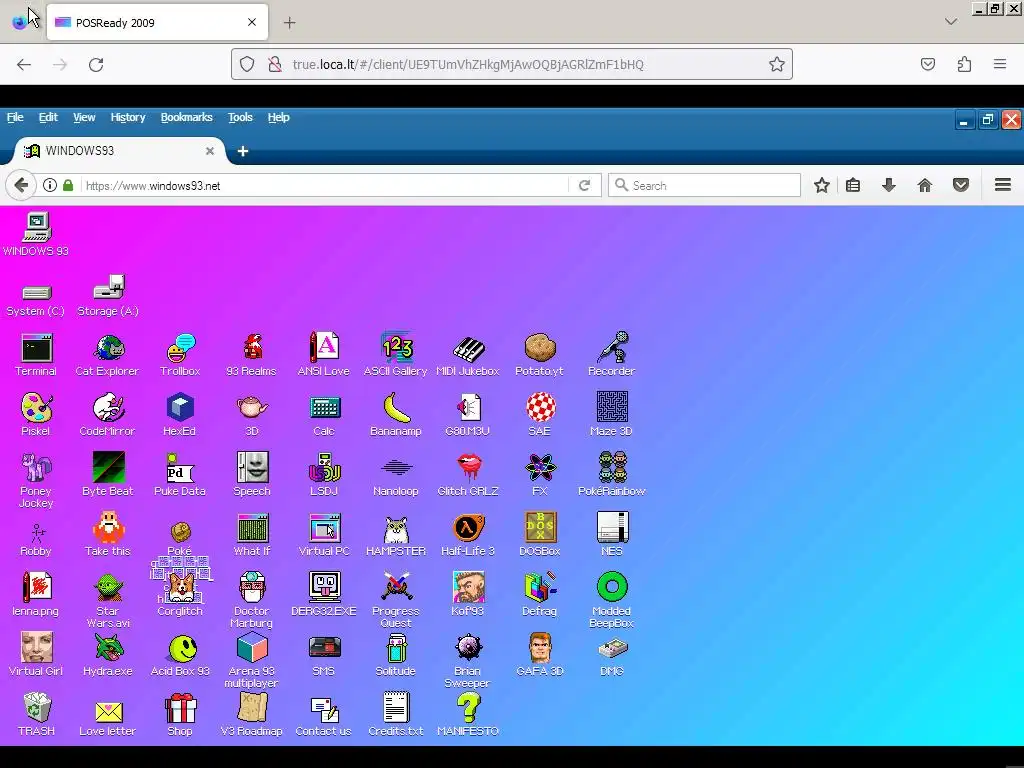
Task: Launch Defrag
Action: [539, 595]
